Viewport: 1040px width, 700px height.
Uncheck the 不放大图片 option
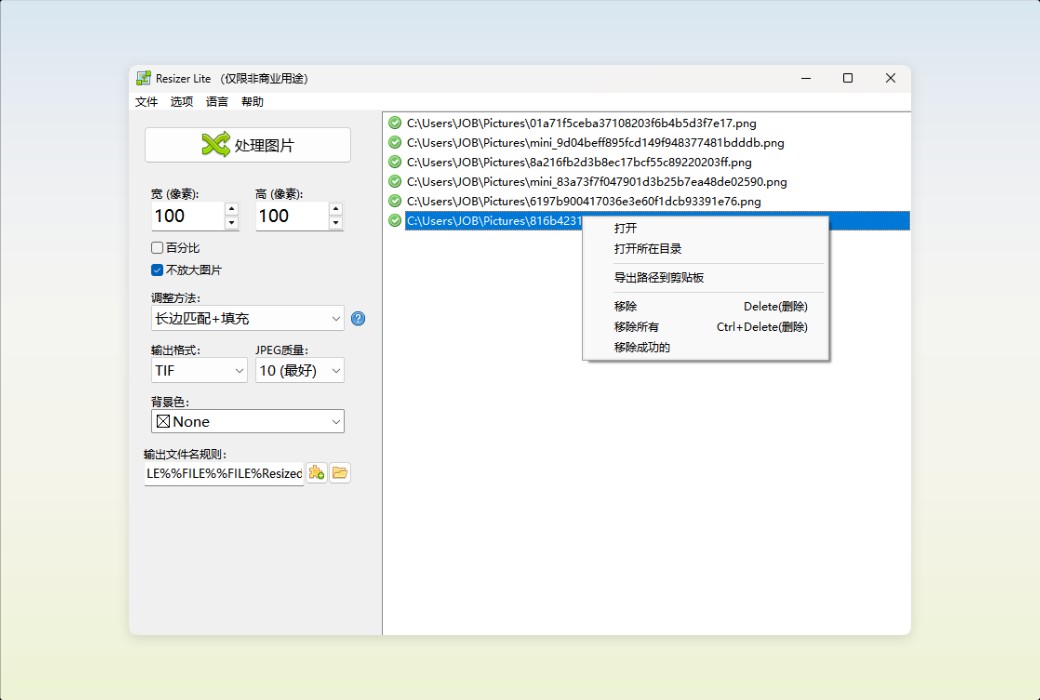[156, 268]
